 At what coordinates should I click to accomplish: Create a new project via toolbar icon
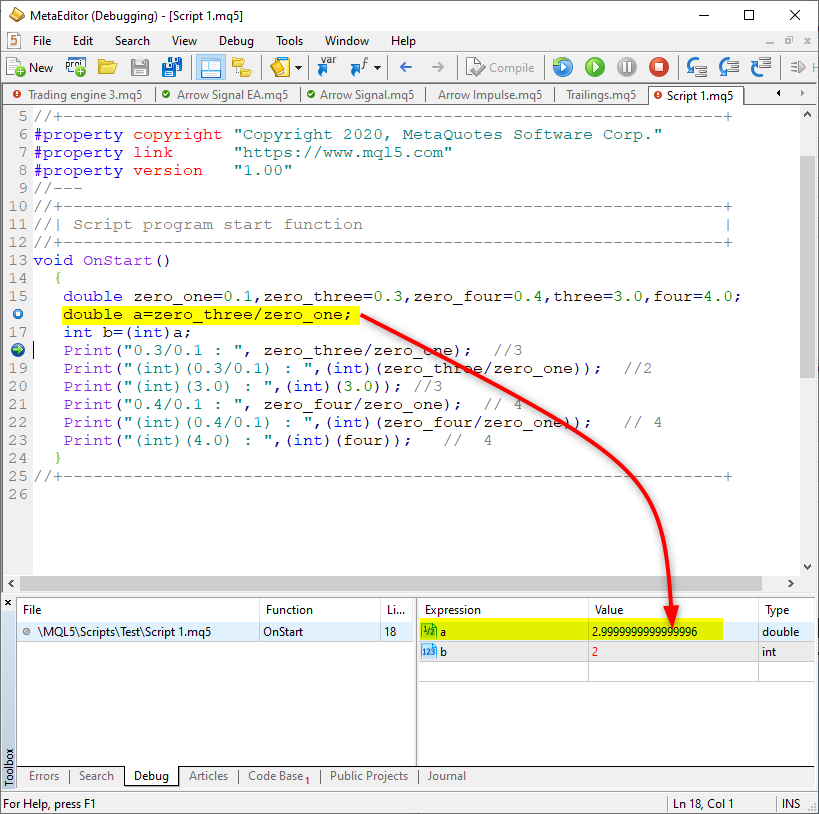pos(76,67)
